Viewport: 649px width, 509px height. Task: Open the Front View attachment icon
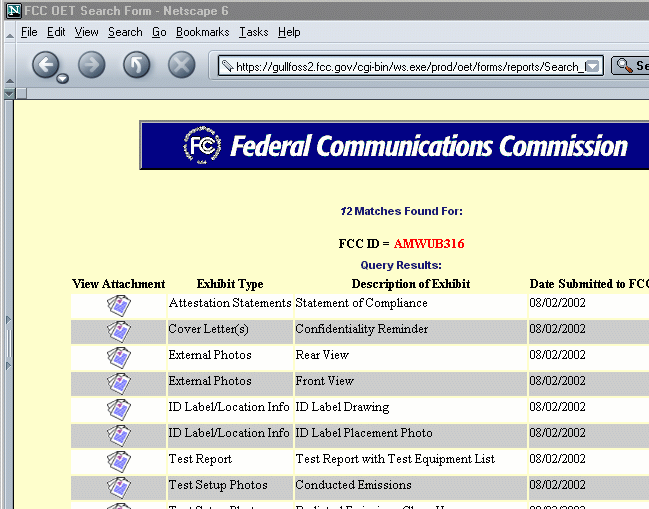[119, 382]
